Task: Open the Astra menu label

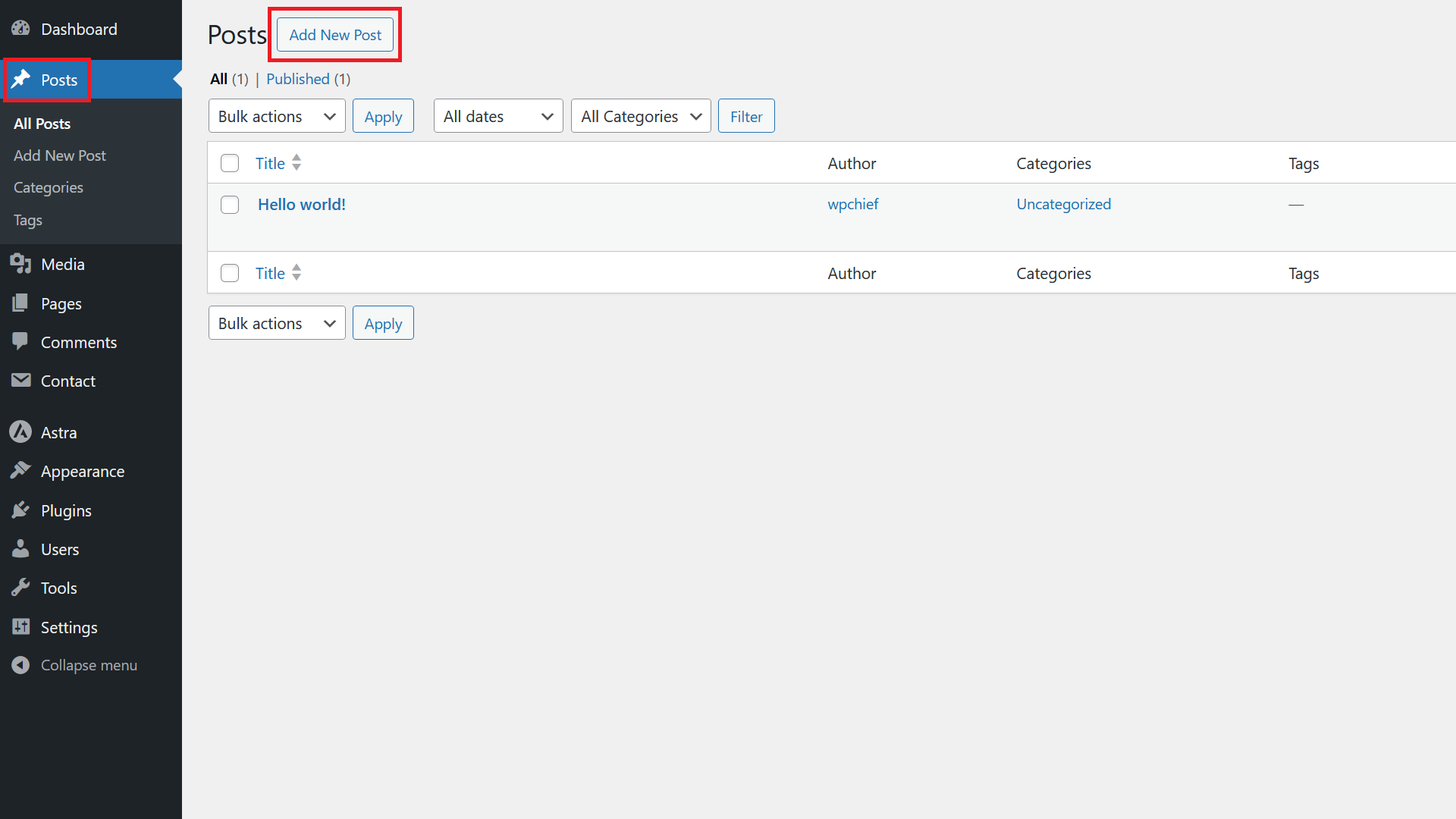Action: tap(59, 432)
